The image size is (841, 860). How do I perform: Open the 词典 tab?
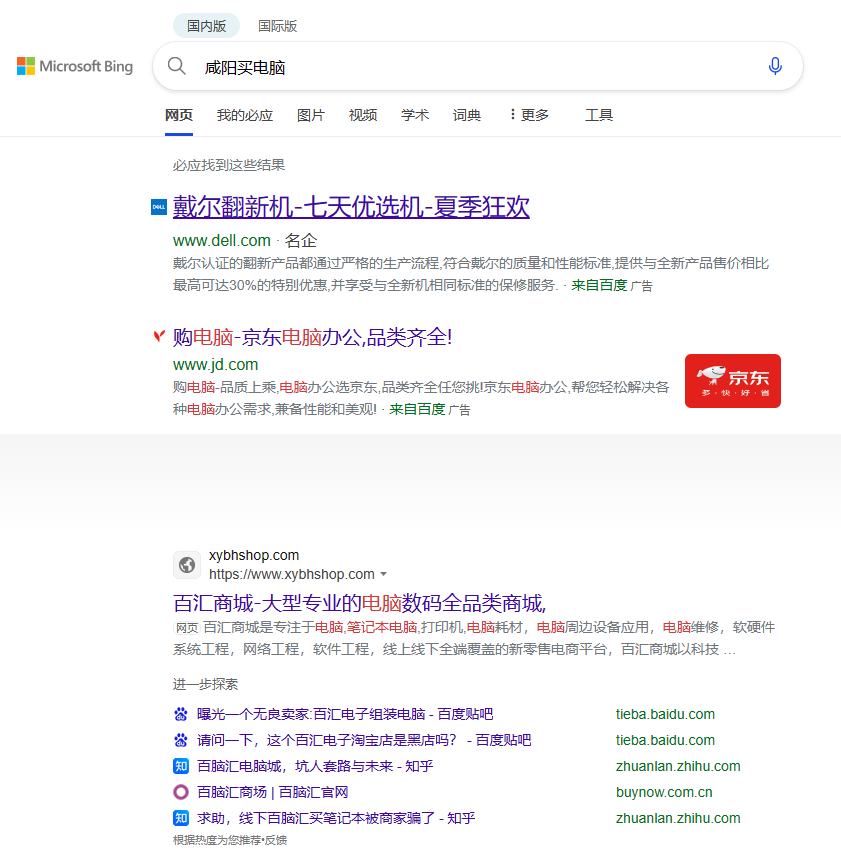467,115
